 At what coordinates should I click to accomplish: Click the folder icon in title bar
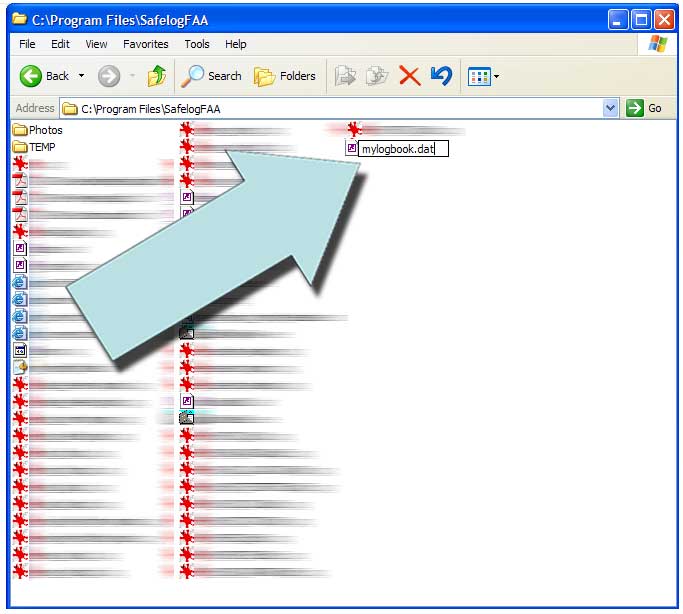[x=20, y=20]
